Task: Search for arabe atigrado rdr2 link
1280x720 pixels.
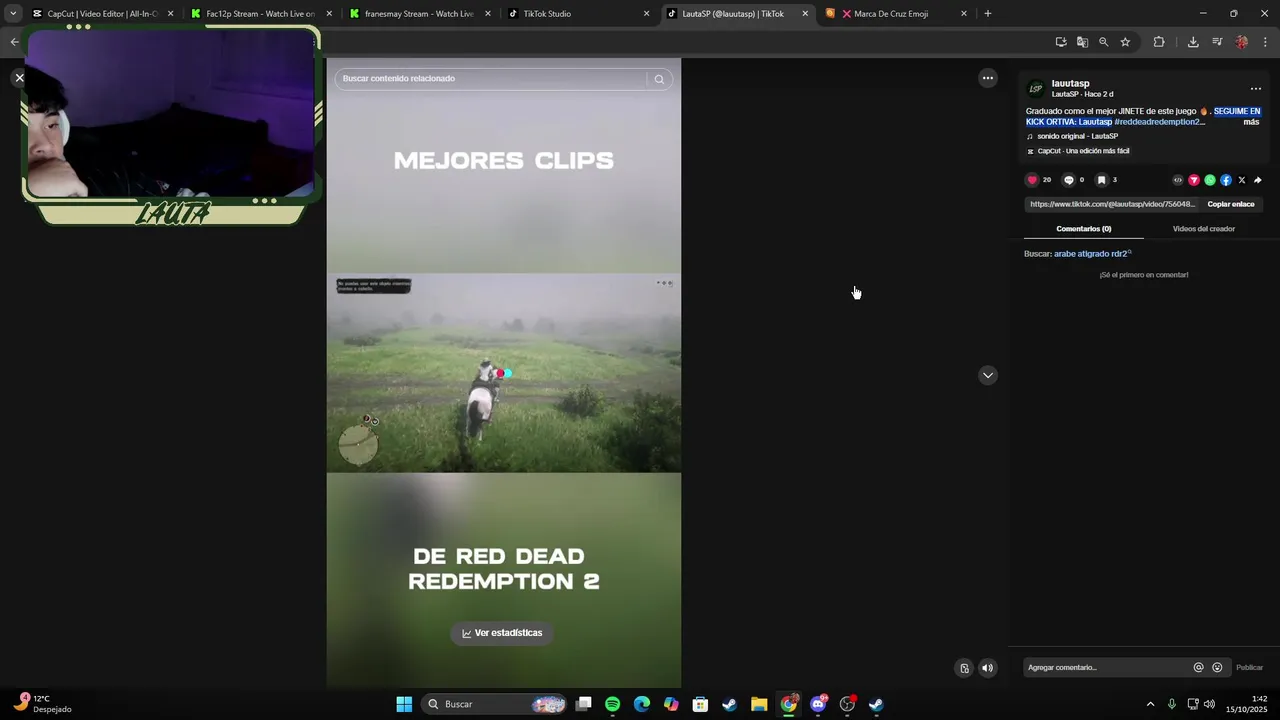Action: [1091, 254]
